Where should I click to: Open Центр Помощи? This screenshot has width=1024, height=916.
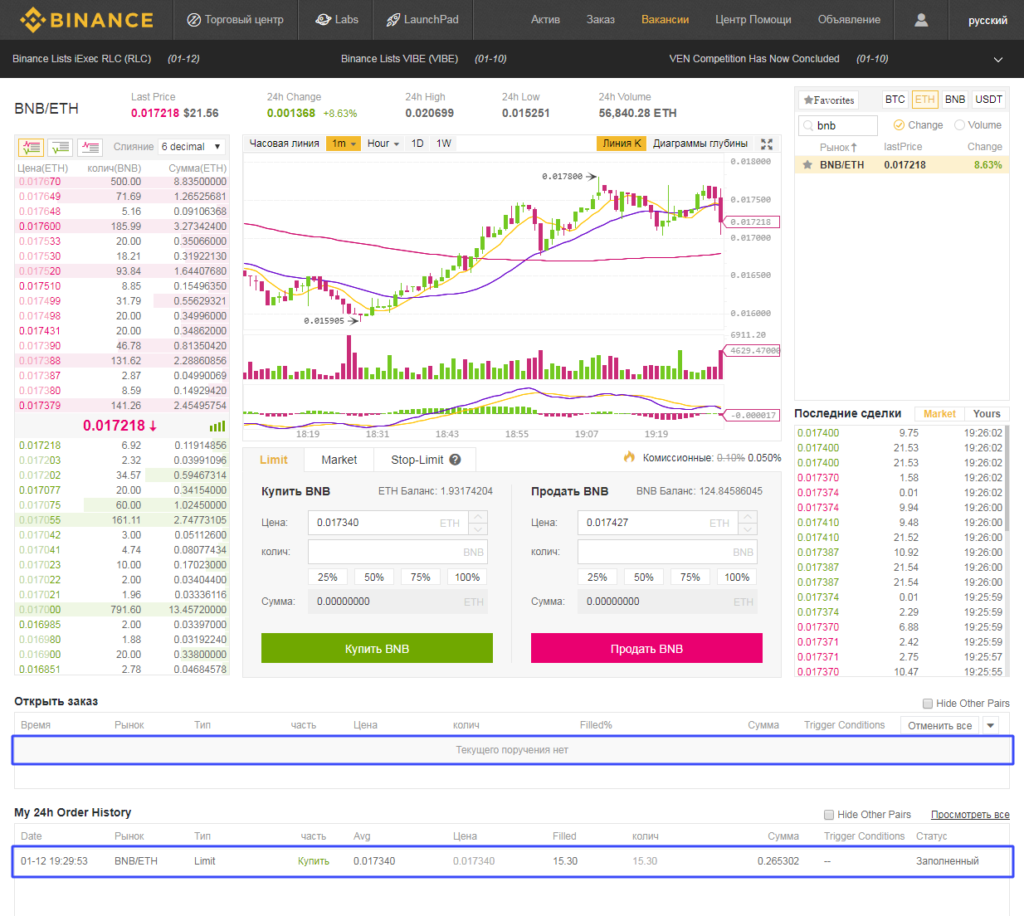point(753,20)
